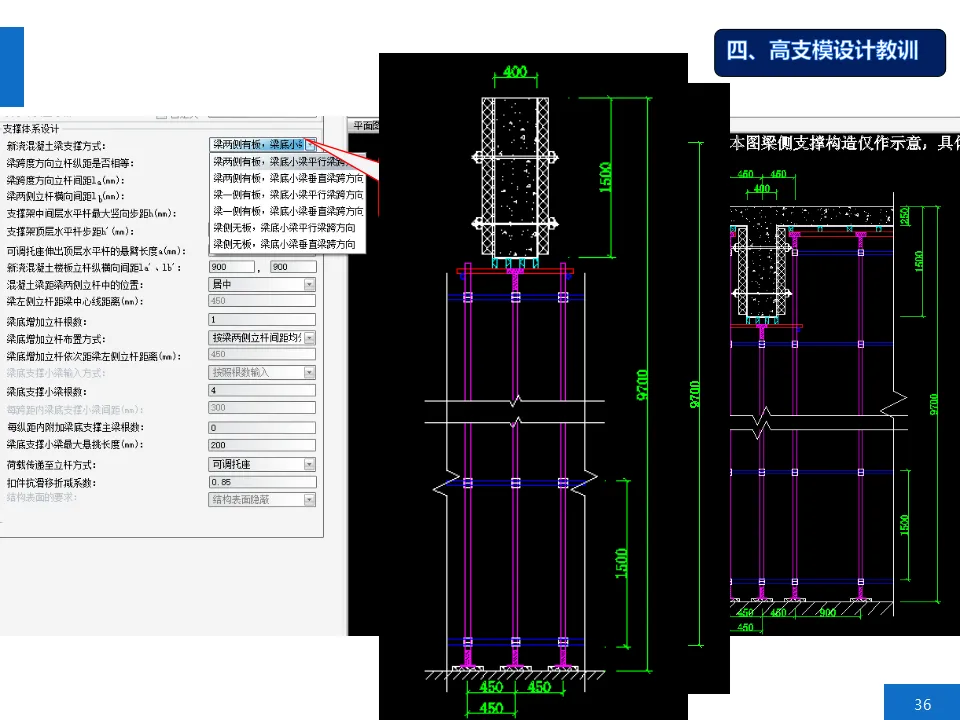The width and height of the screenshot is (960, 720).
Task: Click the 梁底增加立杆根数 field
Action: 262,320
